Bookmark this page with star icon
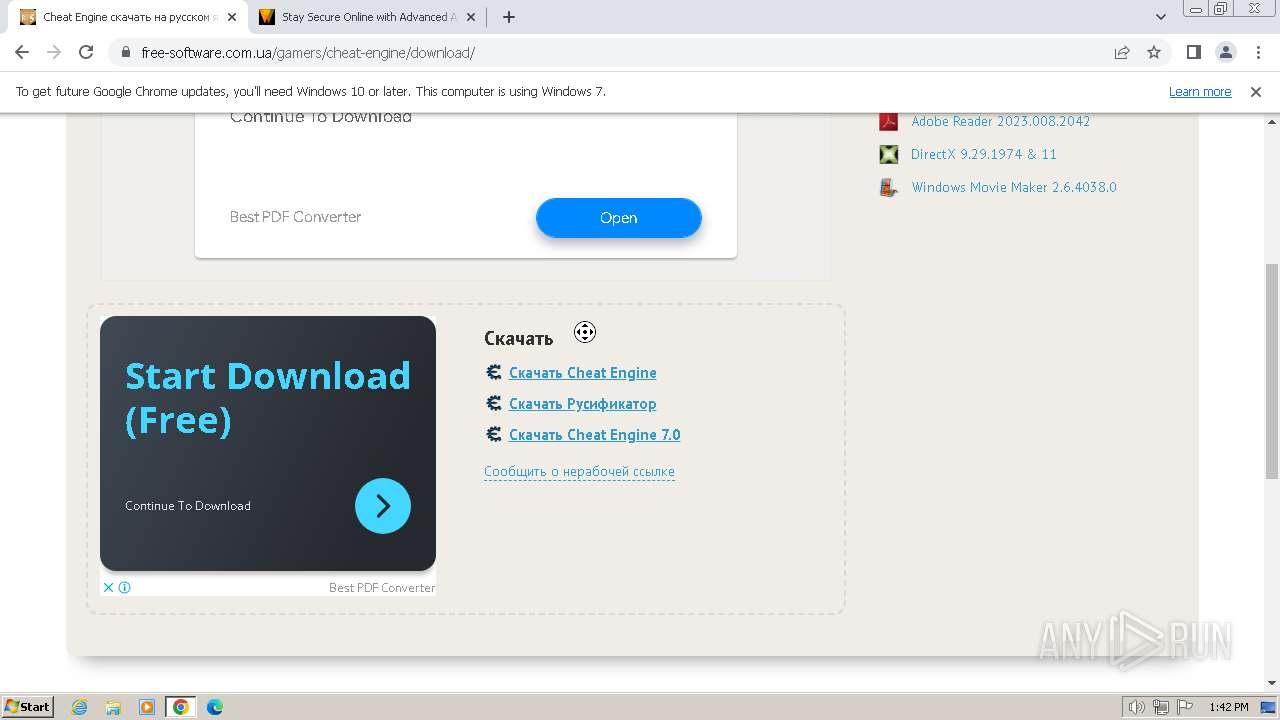This screenshot has height=720, width=1280. pos(1154,52)
